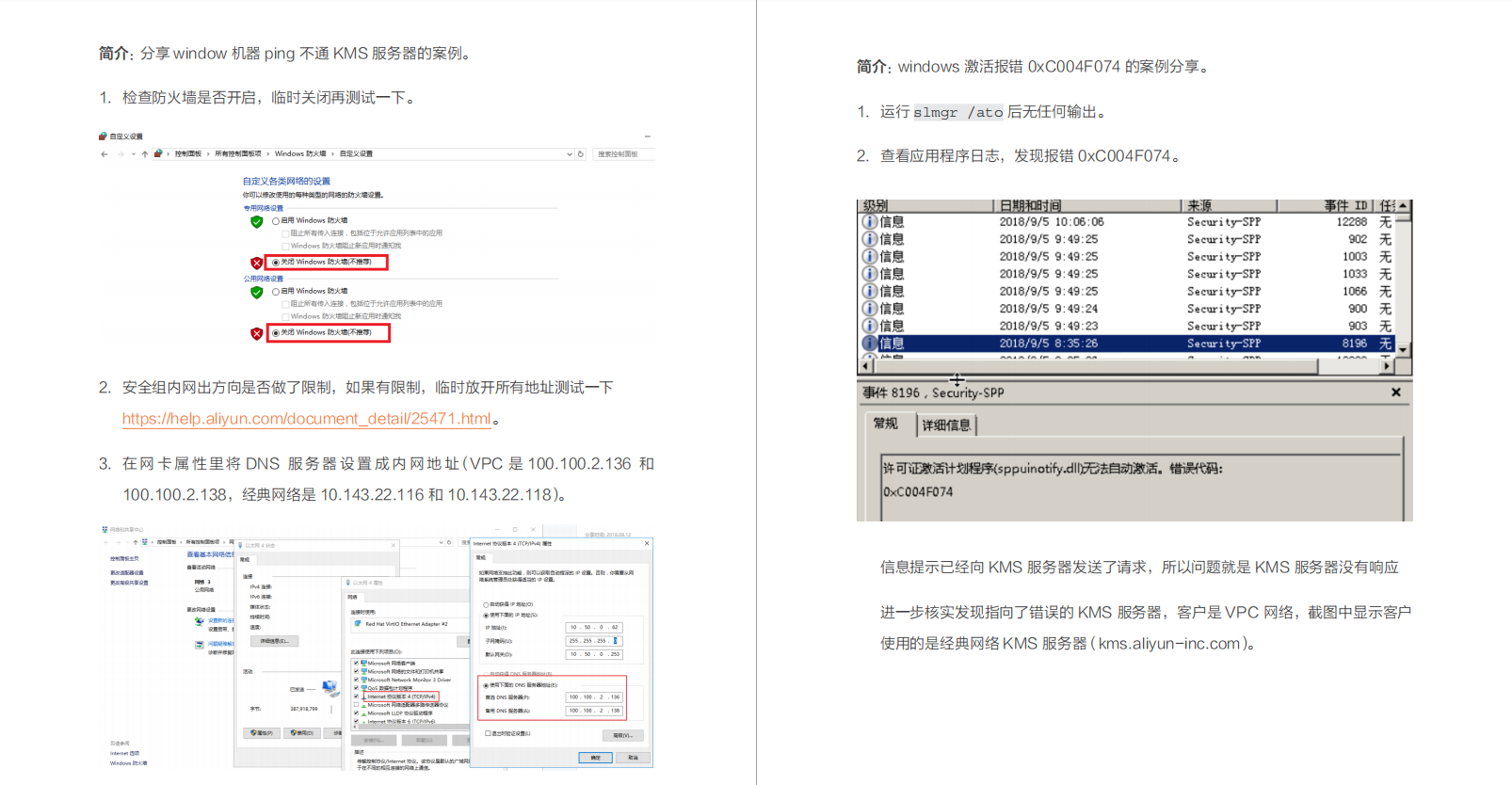Click 所有控制面板项 breadcrumb in firewall window
Screen dimensions: 1512x785
238,154
